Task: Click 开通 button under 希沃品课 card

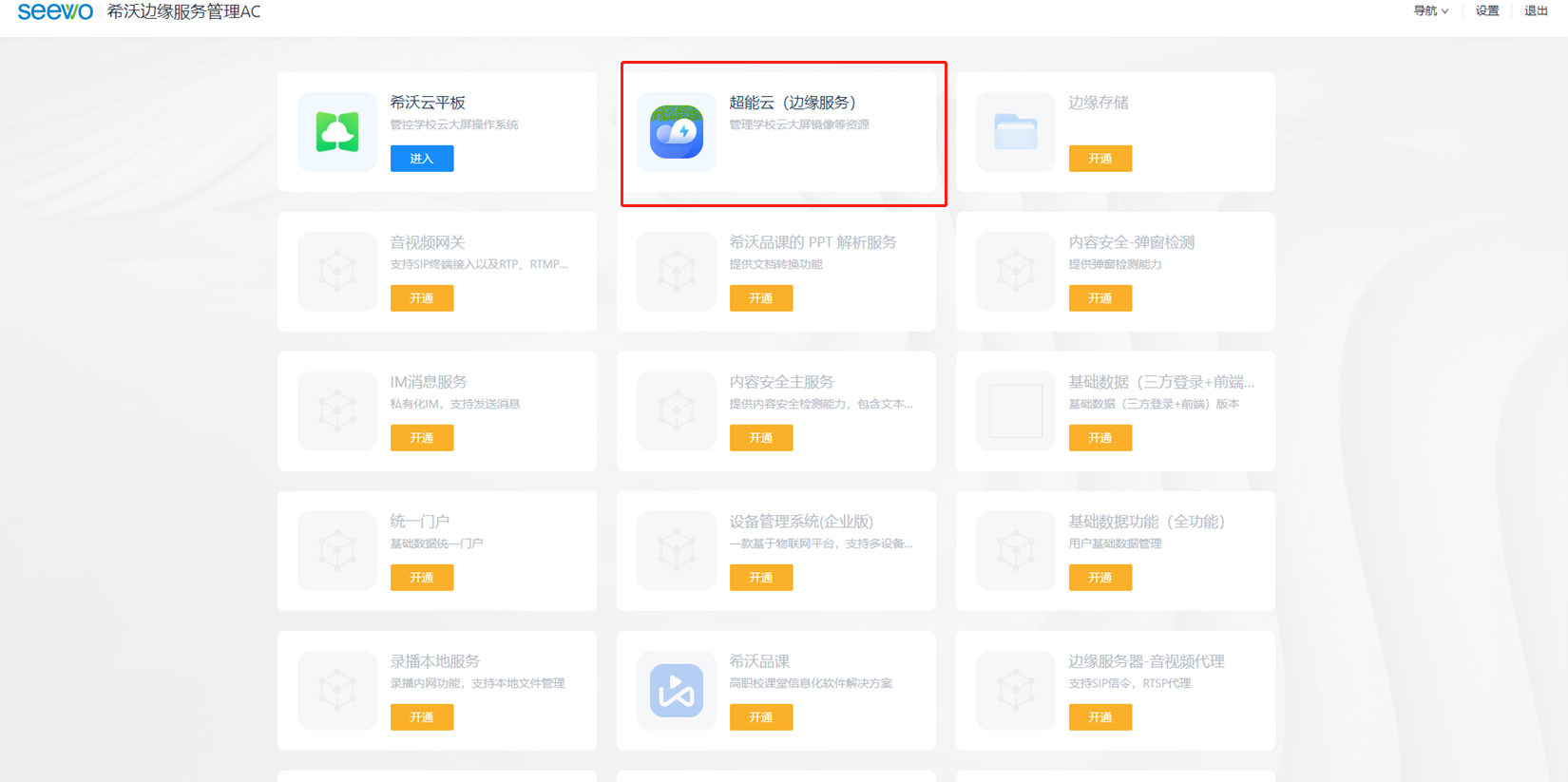Action: (x=761, y=717)
